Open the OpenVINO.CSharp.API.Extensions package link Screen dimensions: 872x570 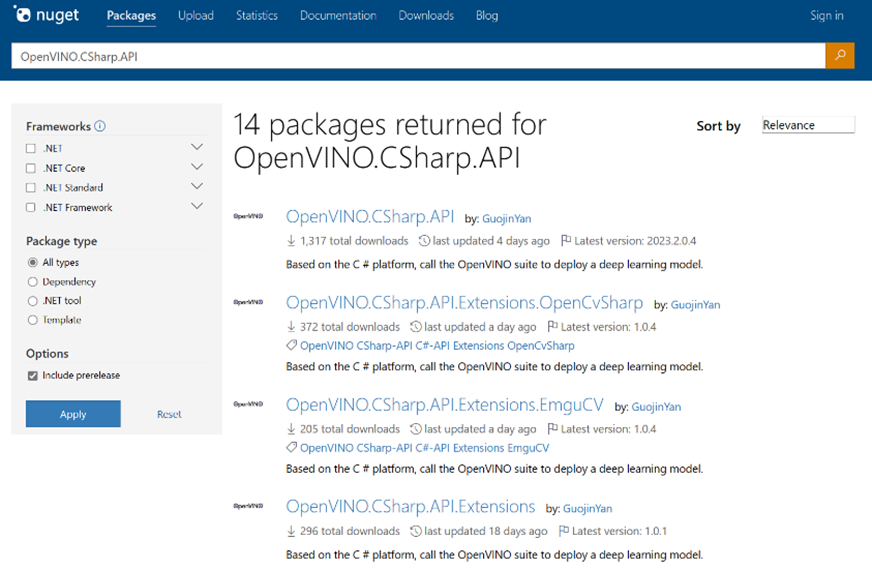pyautogui.click(x=410, y=507)
